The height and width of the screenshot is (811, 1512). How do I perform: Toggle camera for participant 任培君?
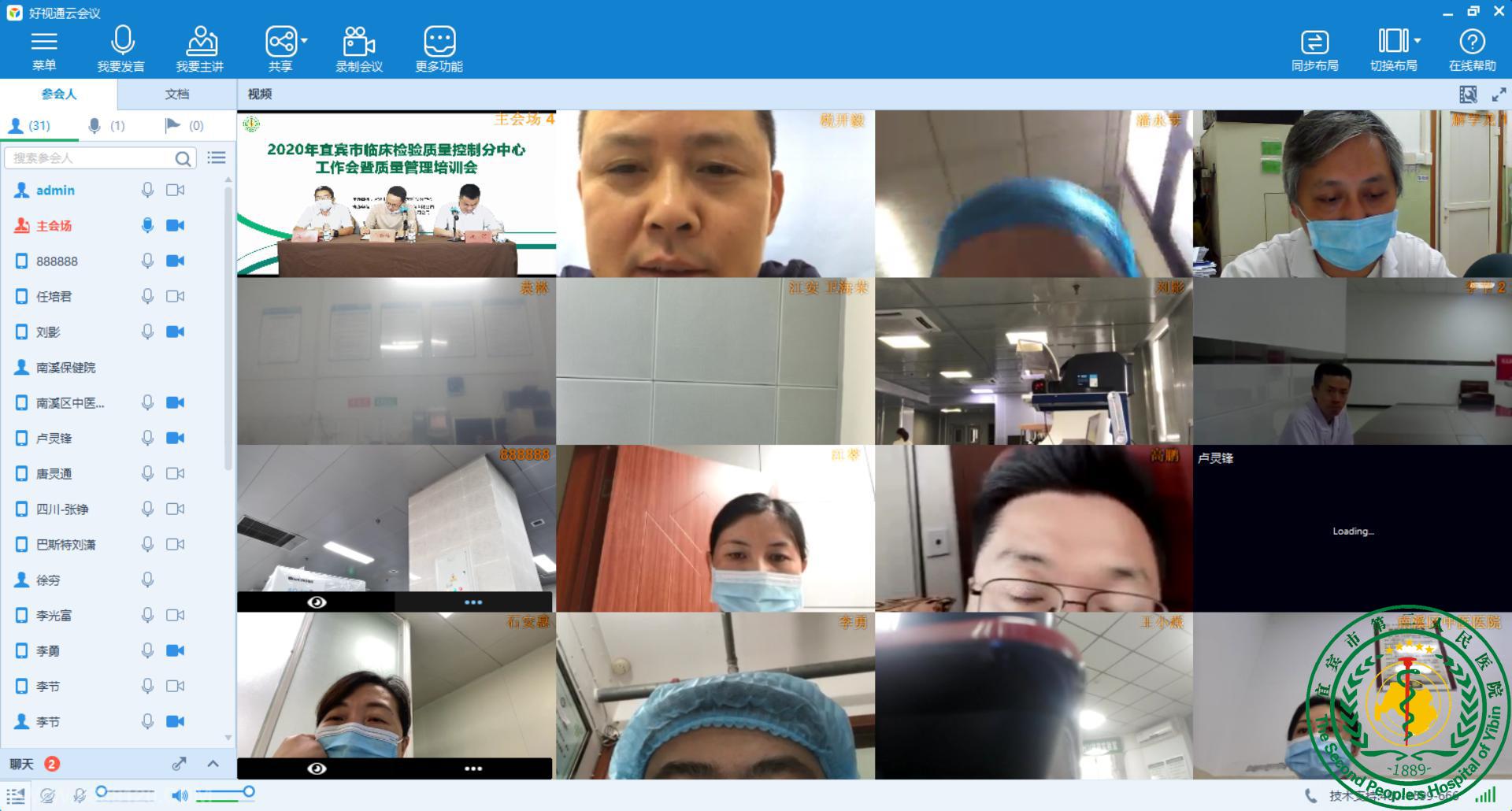click(175, 297)
